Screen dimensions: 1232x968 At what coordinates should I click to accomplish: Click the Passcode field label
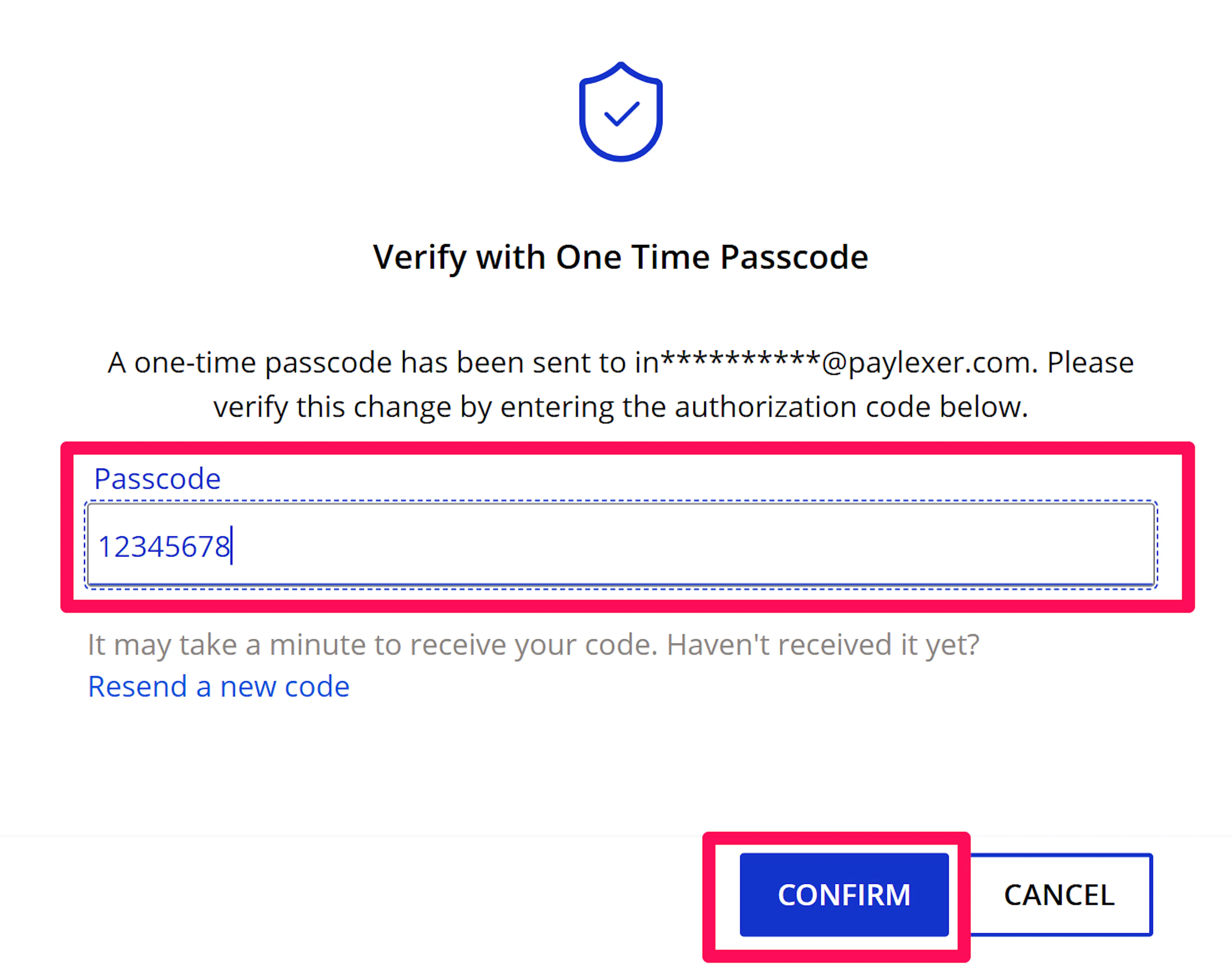pos(158,479)
